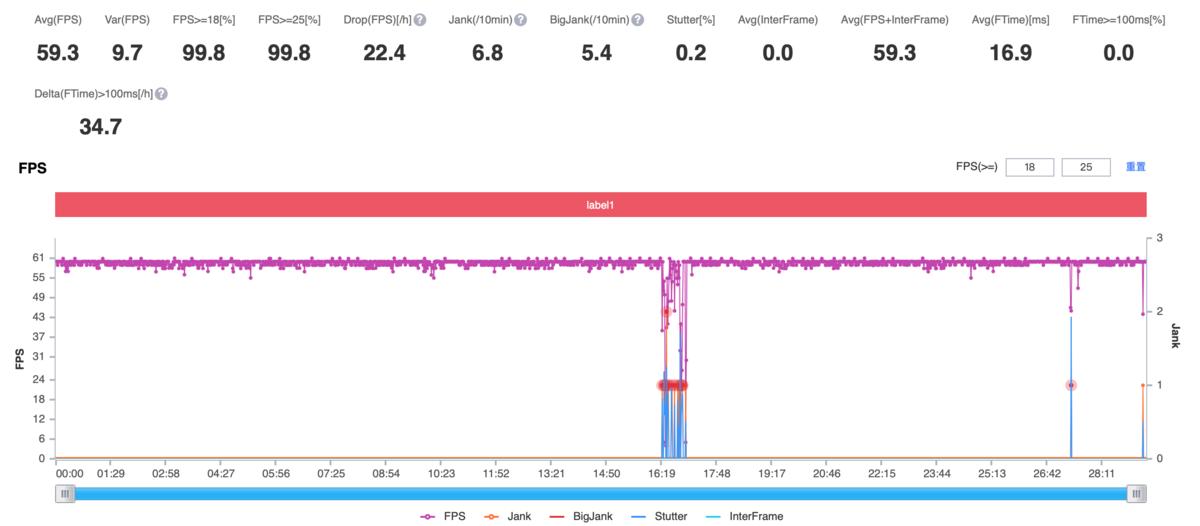Click the red jank marker cluster near 16:19
Image resolution: width=1200 pixels, height=526 pixels.
point(672,385)
